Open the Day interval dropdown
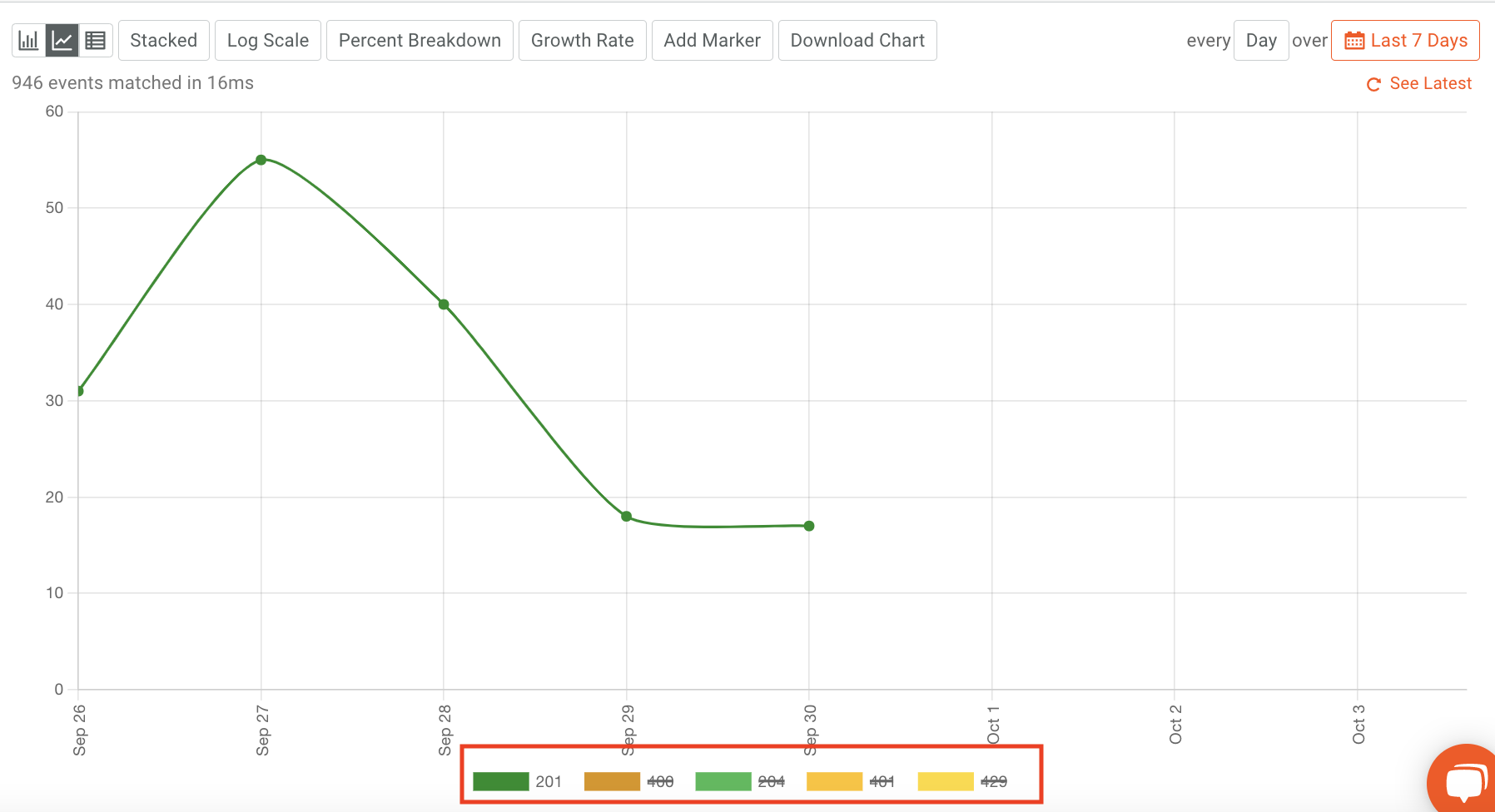The image size is (1495, 812). tap(1261, 39)
